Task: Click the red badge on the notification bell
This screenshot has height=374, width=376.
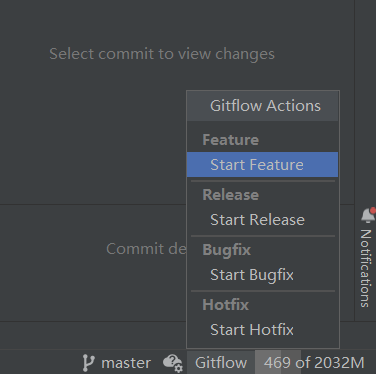Action: [x=373, y=210]
